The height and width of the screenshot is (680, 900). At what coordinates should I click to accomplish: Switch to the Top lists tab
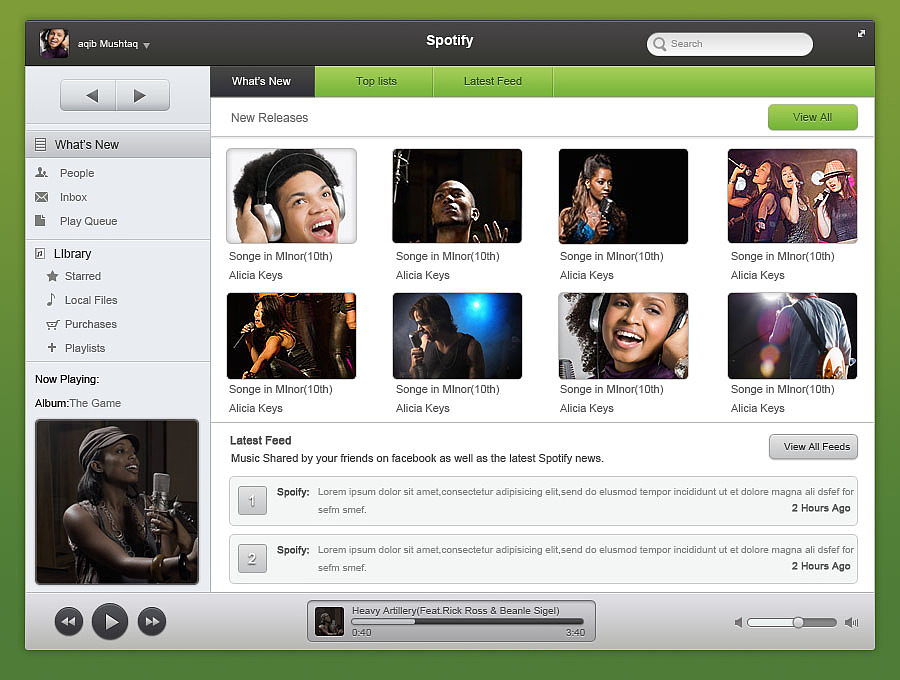click(374, 81)
